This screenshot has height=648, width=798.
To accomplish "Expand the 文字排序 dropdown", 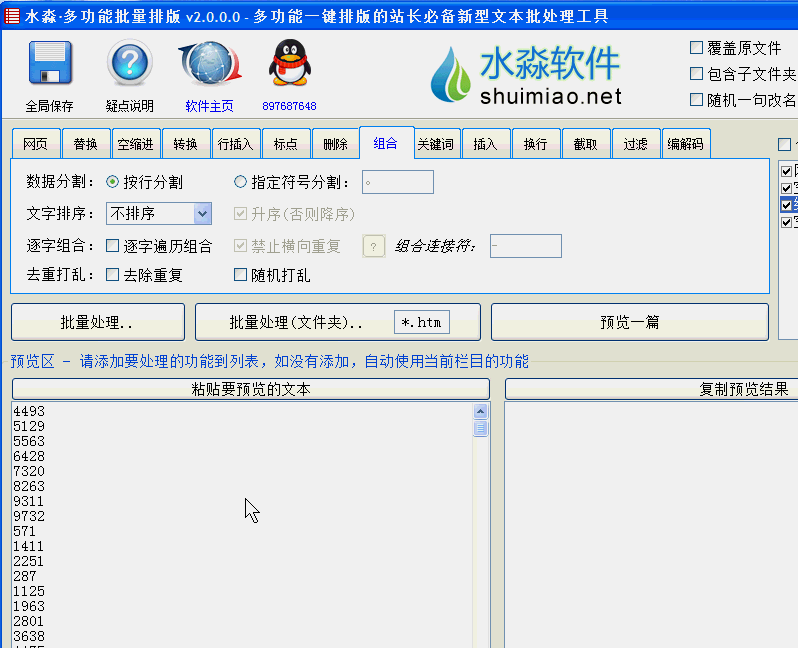I will click(202, 214).
